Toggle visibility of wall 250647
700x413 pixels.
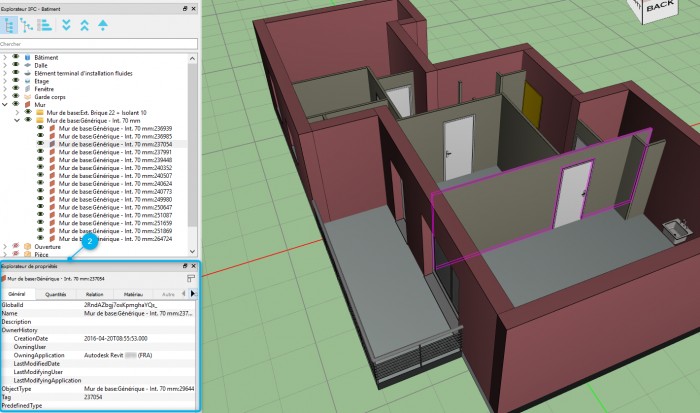pos(40,207)
